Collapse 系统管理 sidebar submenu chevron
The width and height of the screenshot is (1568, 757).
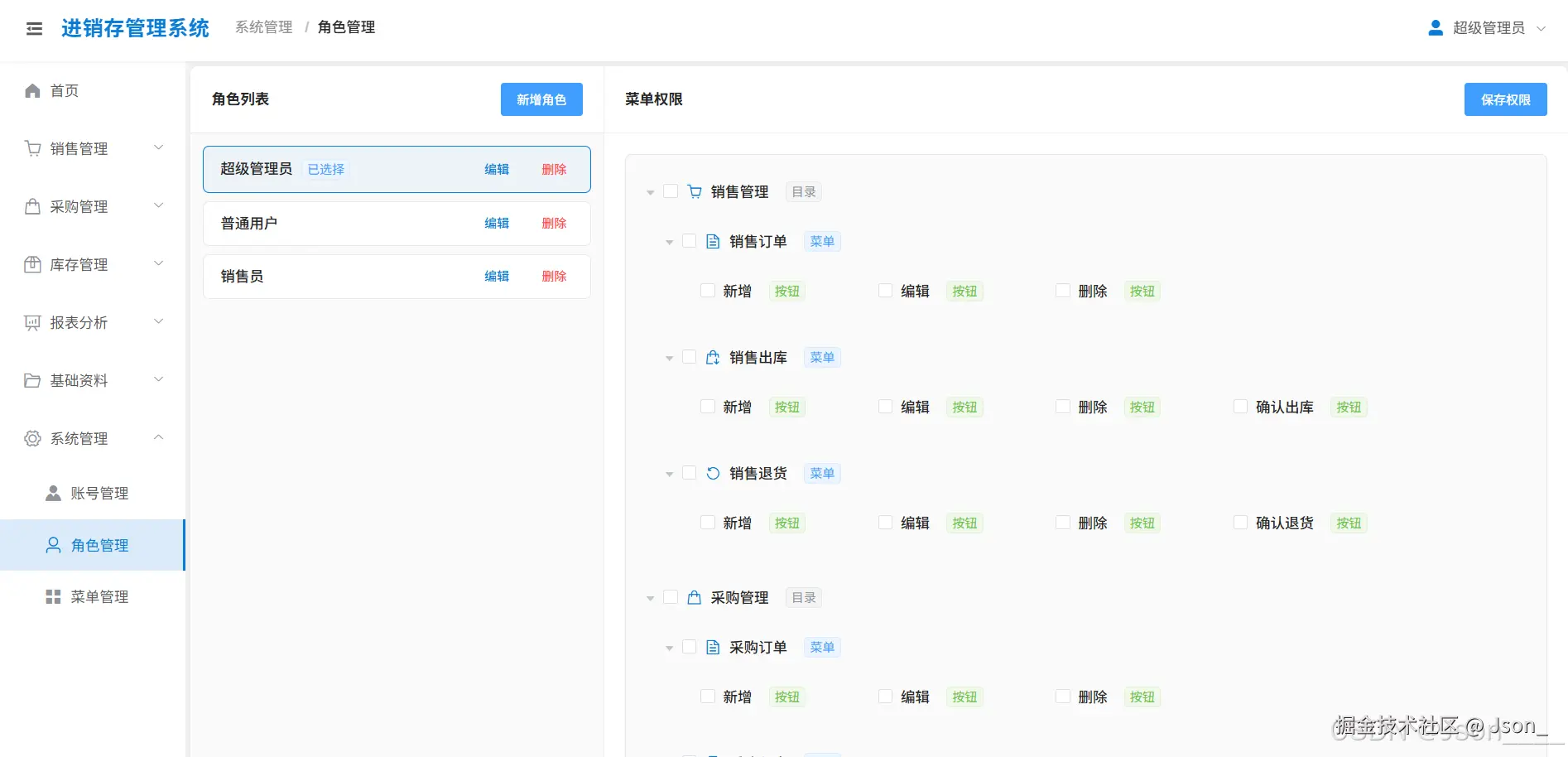pos(159,437)
